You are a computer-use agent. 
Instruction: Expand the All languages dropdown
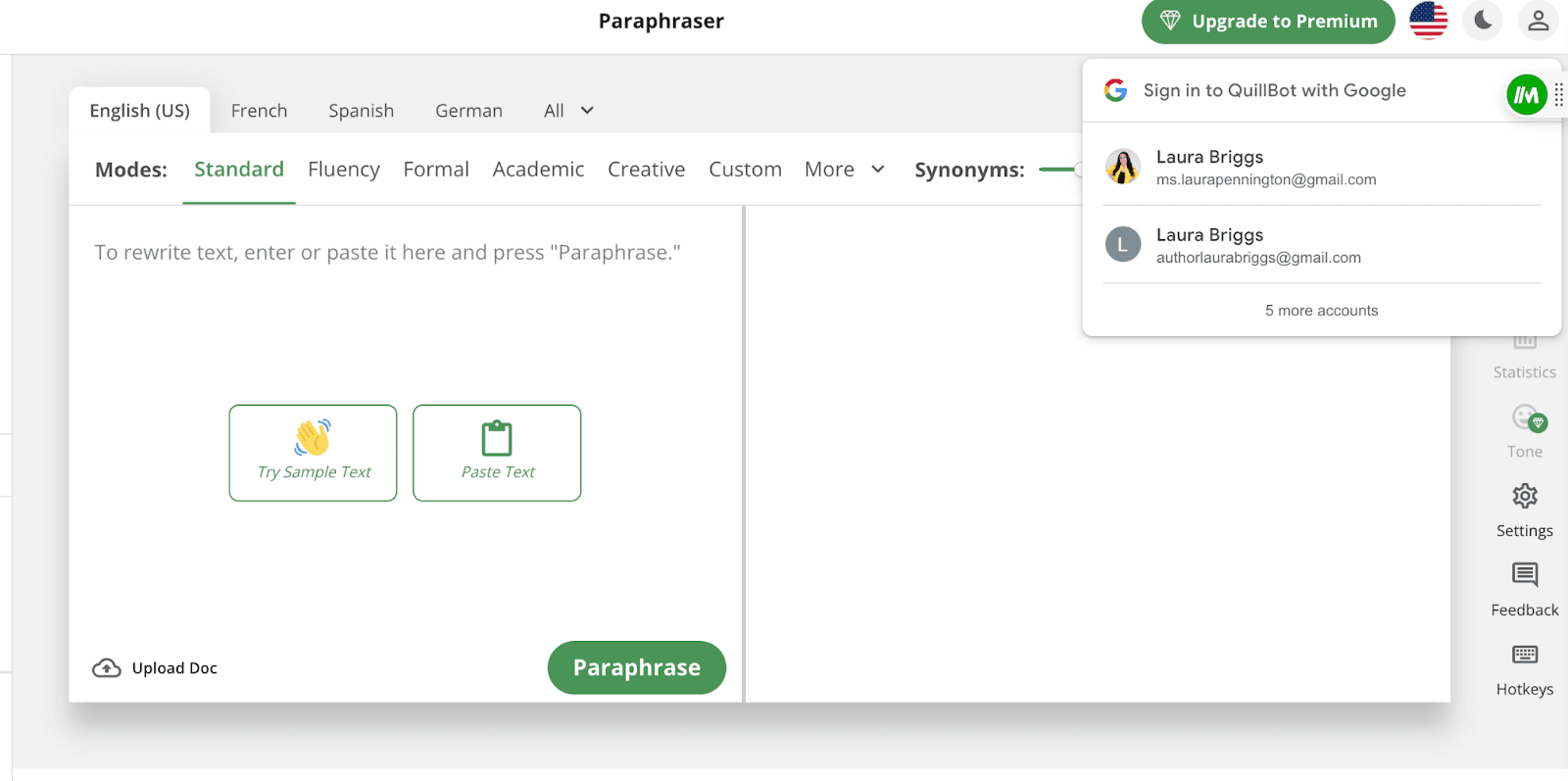click(x=568, y=111)
